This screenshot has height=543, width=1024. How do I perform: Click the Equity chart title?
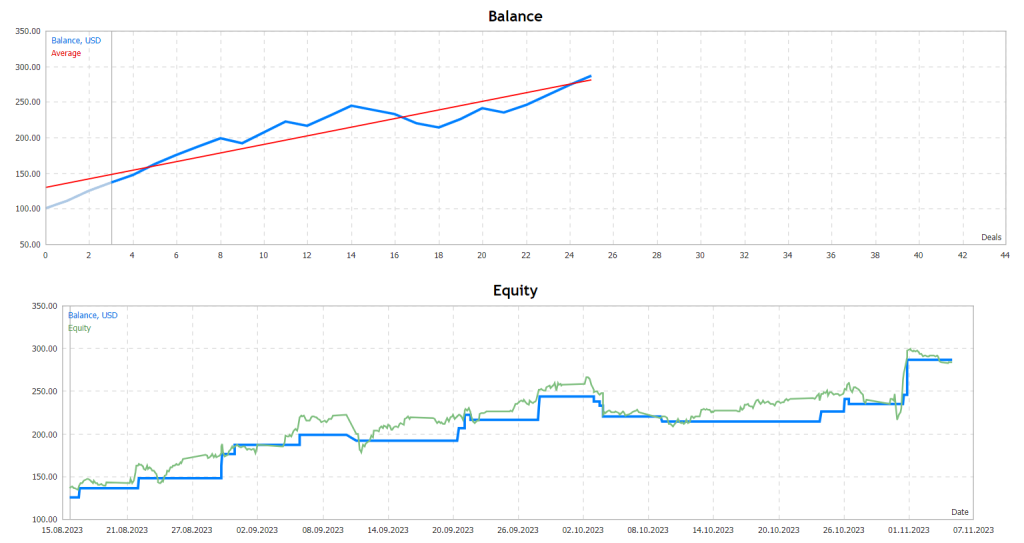pyautogui.click(x=514, y=291)
